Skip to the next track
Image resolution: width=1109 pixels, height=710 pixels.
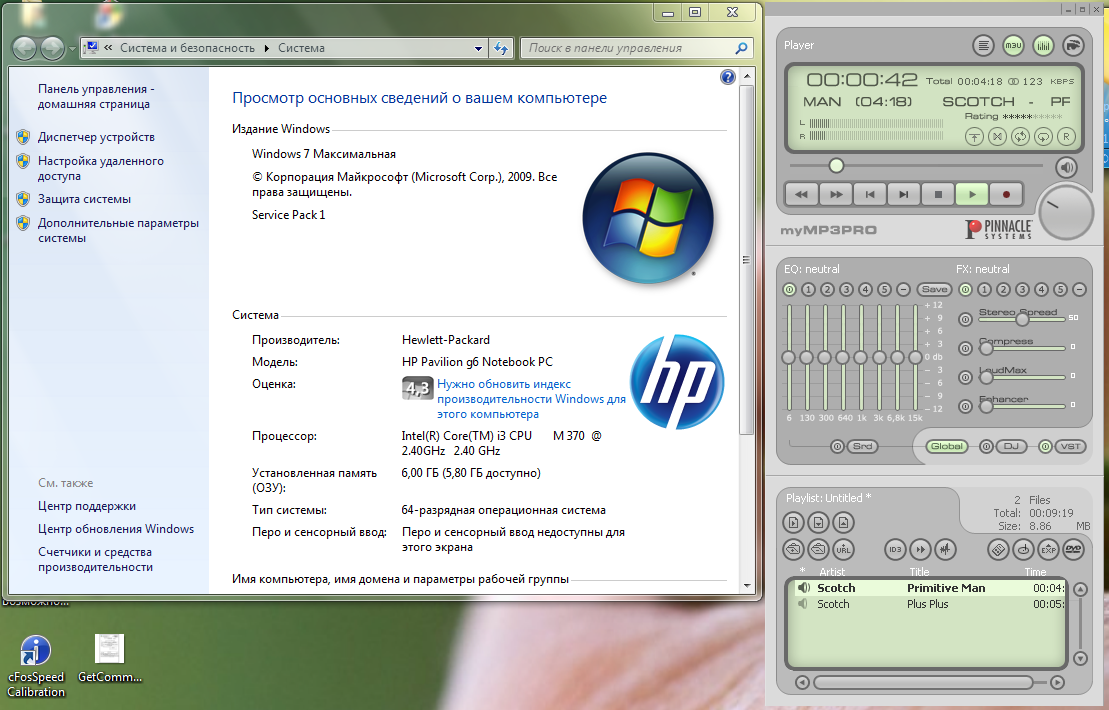903,195
